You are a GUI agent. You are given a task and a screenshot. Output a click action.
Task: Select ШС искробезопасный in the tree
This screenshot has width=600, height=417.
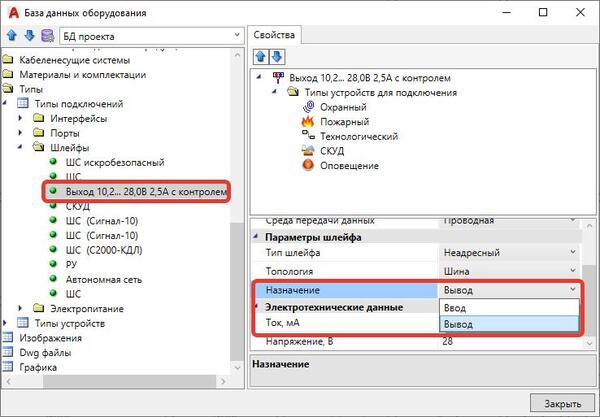114,162
